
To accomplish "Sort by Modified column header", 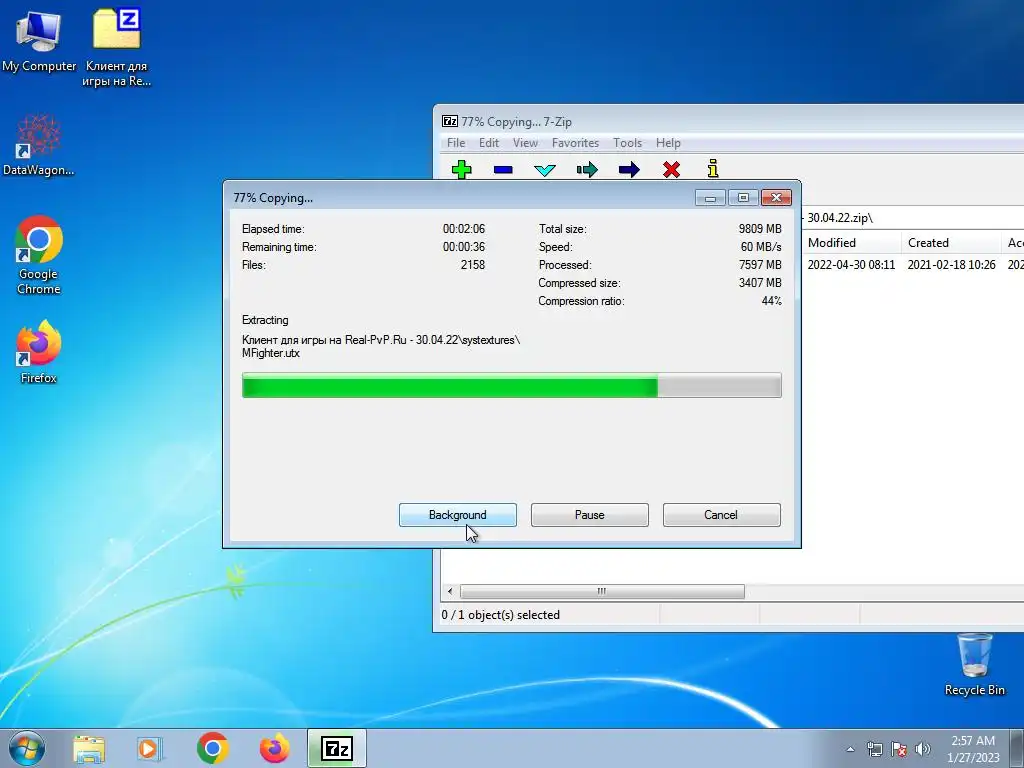I will point(852,243).
